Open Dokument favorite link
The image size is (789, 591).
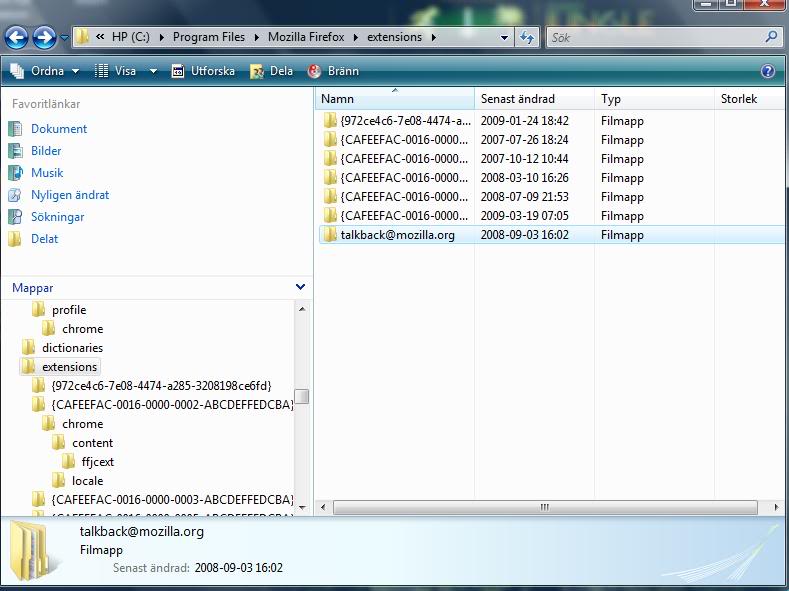point(59,129)
